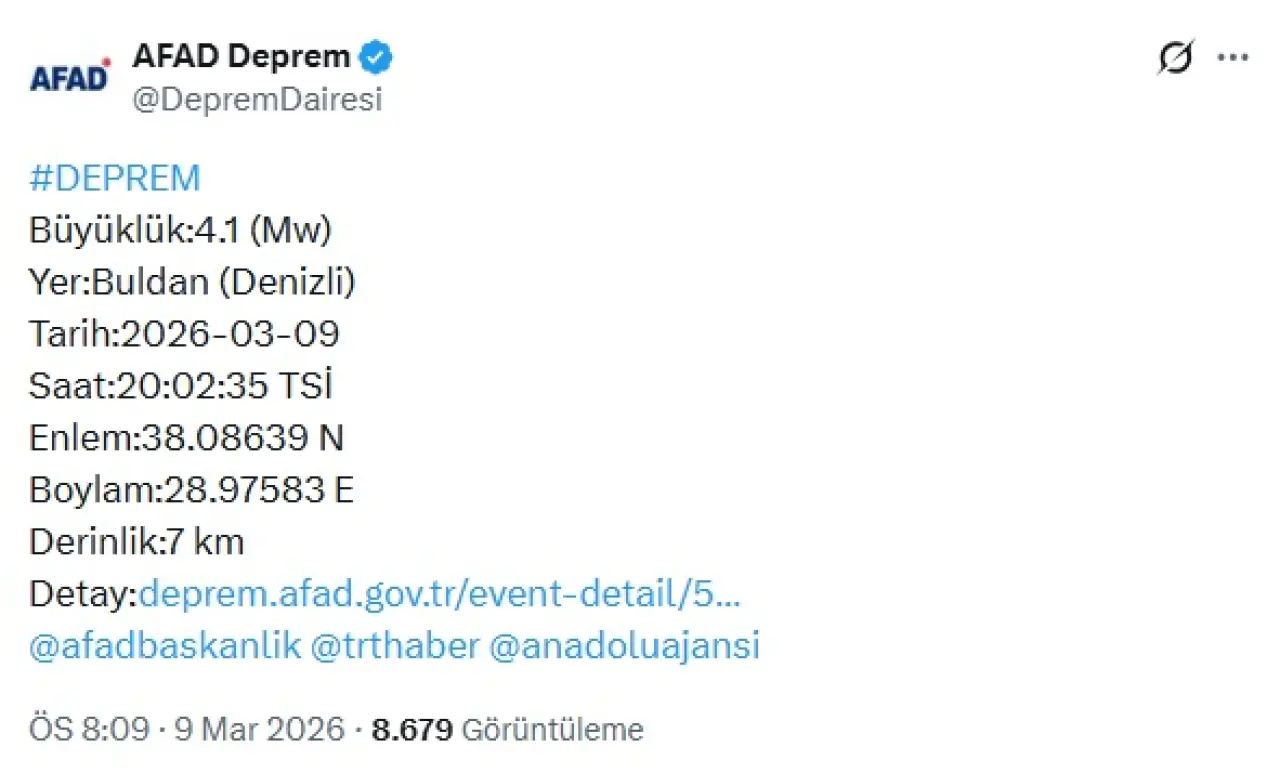Click the Saat:20:02:35 TSİ line
This screenshot has width=1280, height=773.
click(180, 386)
